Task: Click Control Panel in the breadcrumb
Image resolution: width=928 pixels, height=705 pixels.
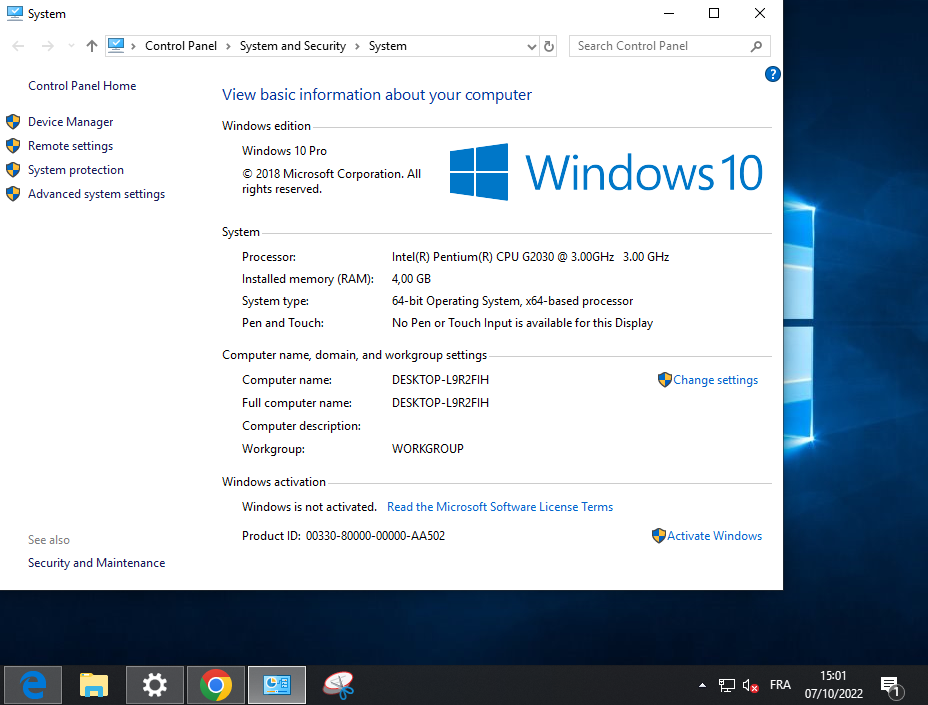Action: (181, 46)
